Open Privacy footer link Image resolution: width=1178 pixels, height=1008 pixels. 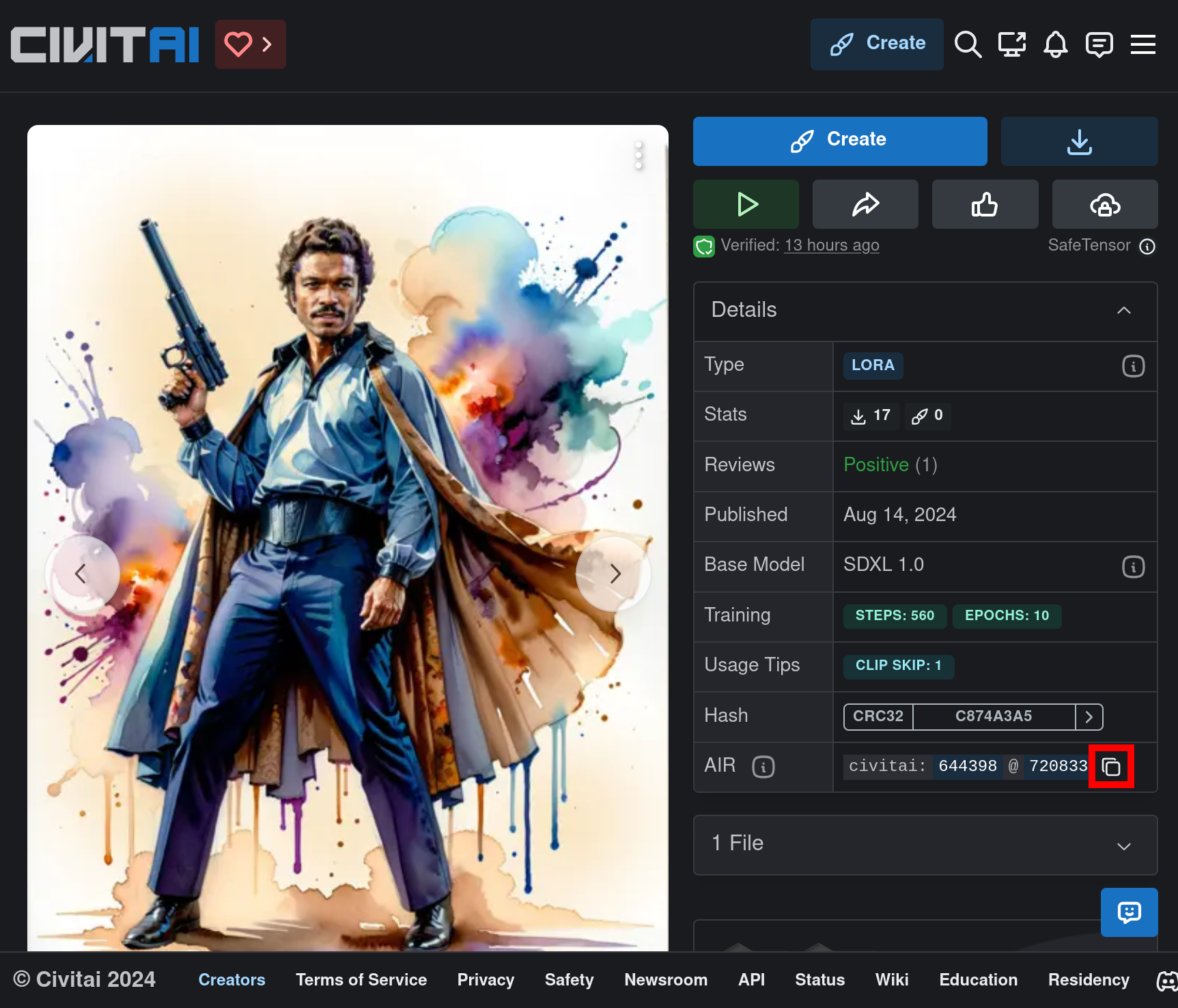pos(486,980)
